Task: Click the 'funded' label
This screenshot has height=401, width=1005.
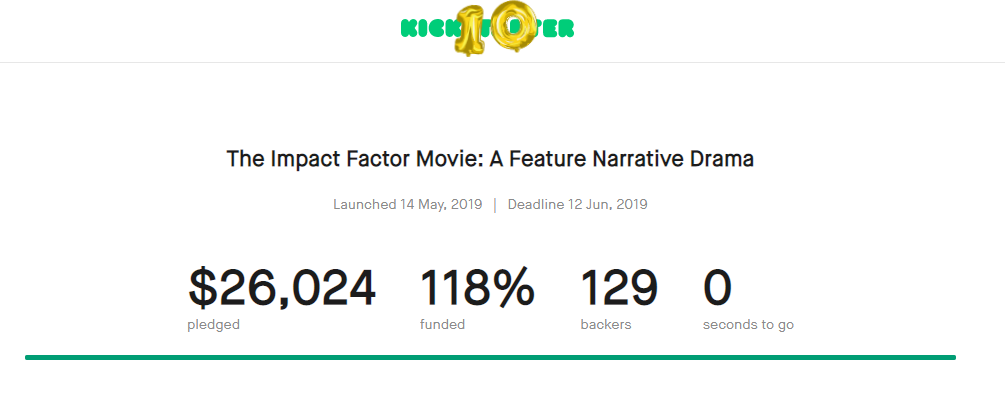Action: click(x=442, y=325)
